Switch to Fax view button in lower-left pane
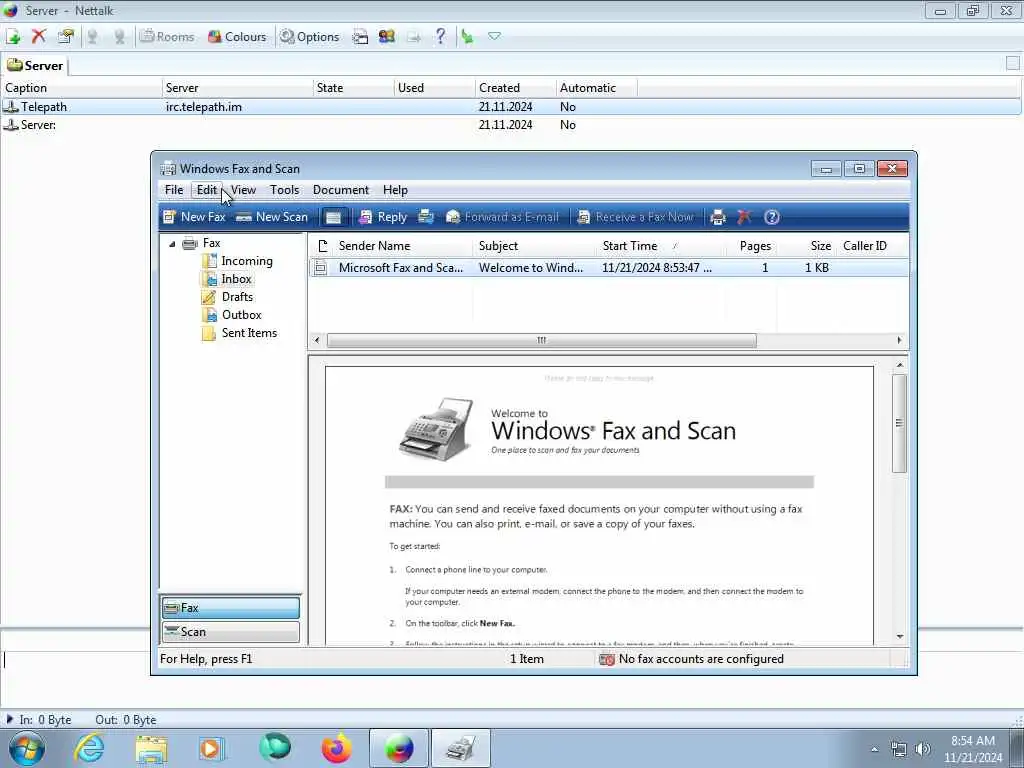This screenshot has width=1024, height=768. [231, 608]
